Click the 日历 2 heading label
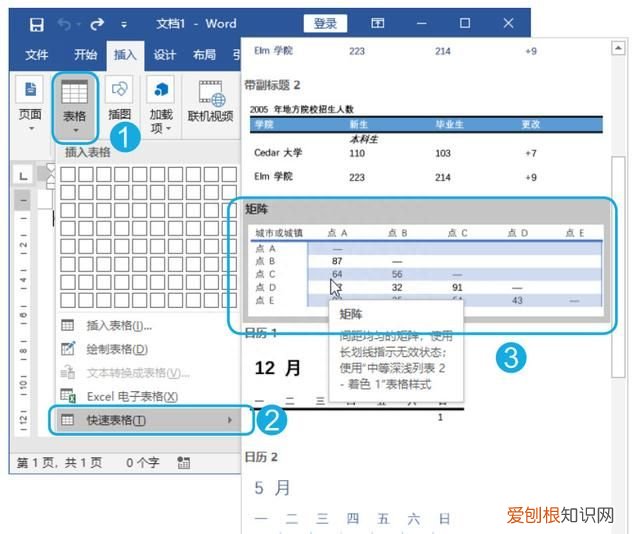Image resolution: width=640 pixels, height=534 pixels. (261, 457)
